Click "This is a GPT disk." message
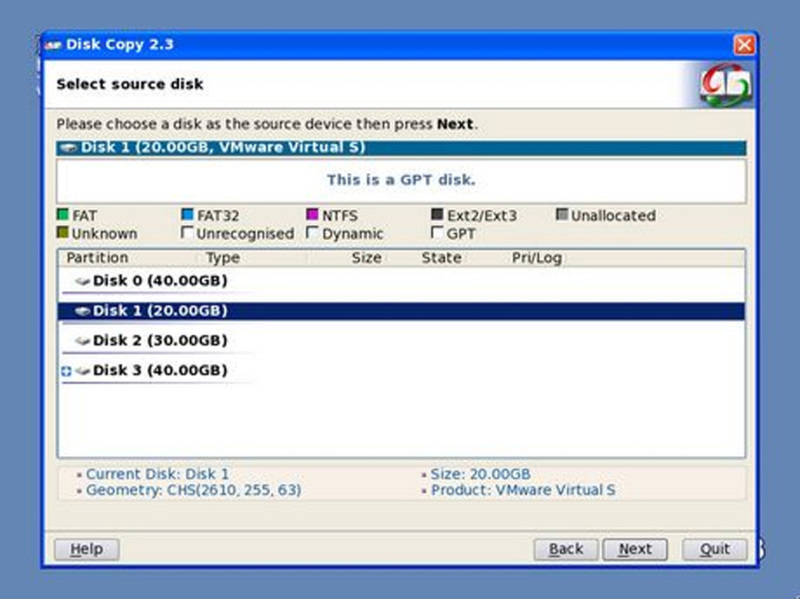Viewport: 800px width, 599px height. [x=401, y=180]
